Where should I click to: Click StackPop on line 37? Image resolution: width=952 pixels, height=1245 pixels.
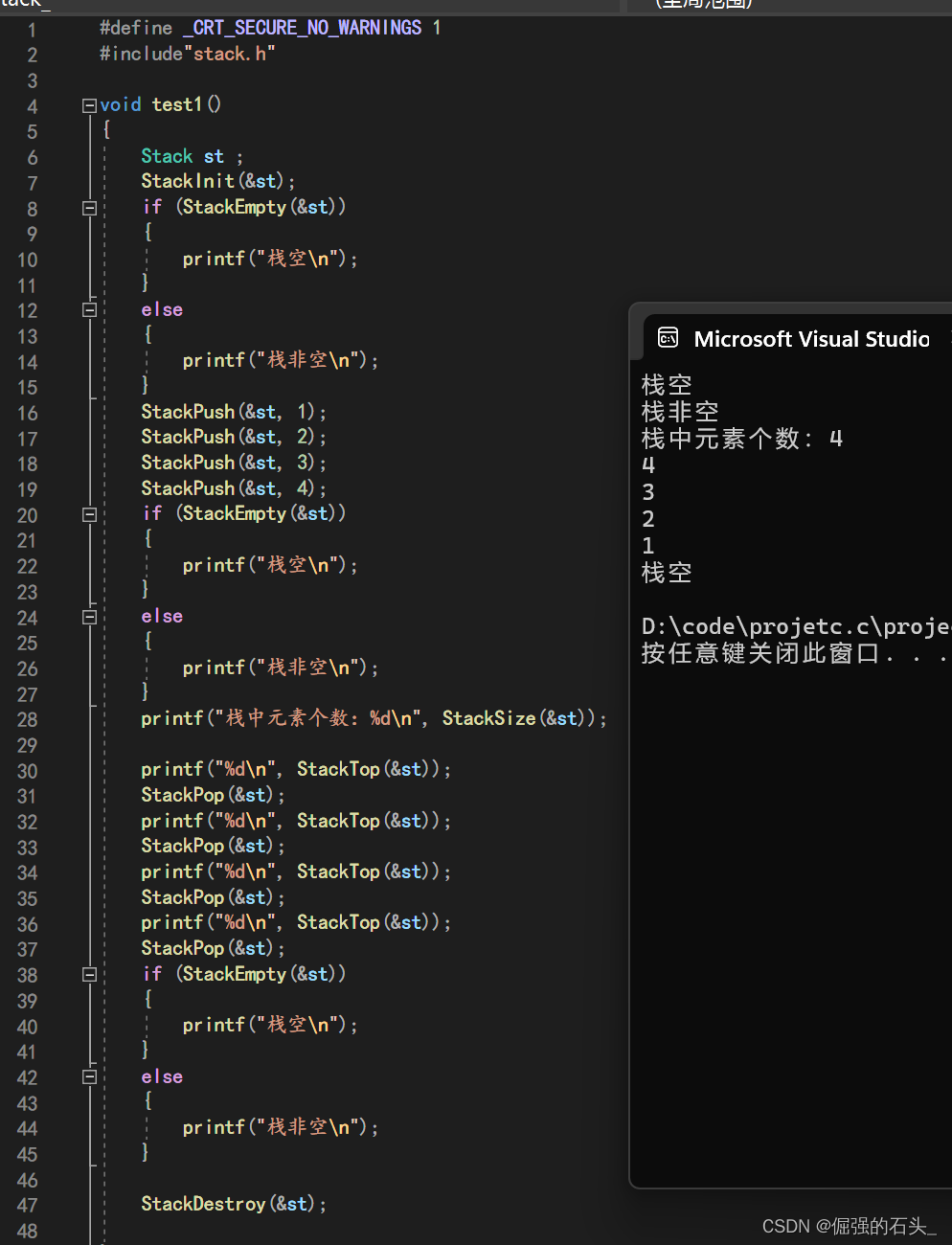coord(183,948)
